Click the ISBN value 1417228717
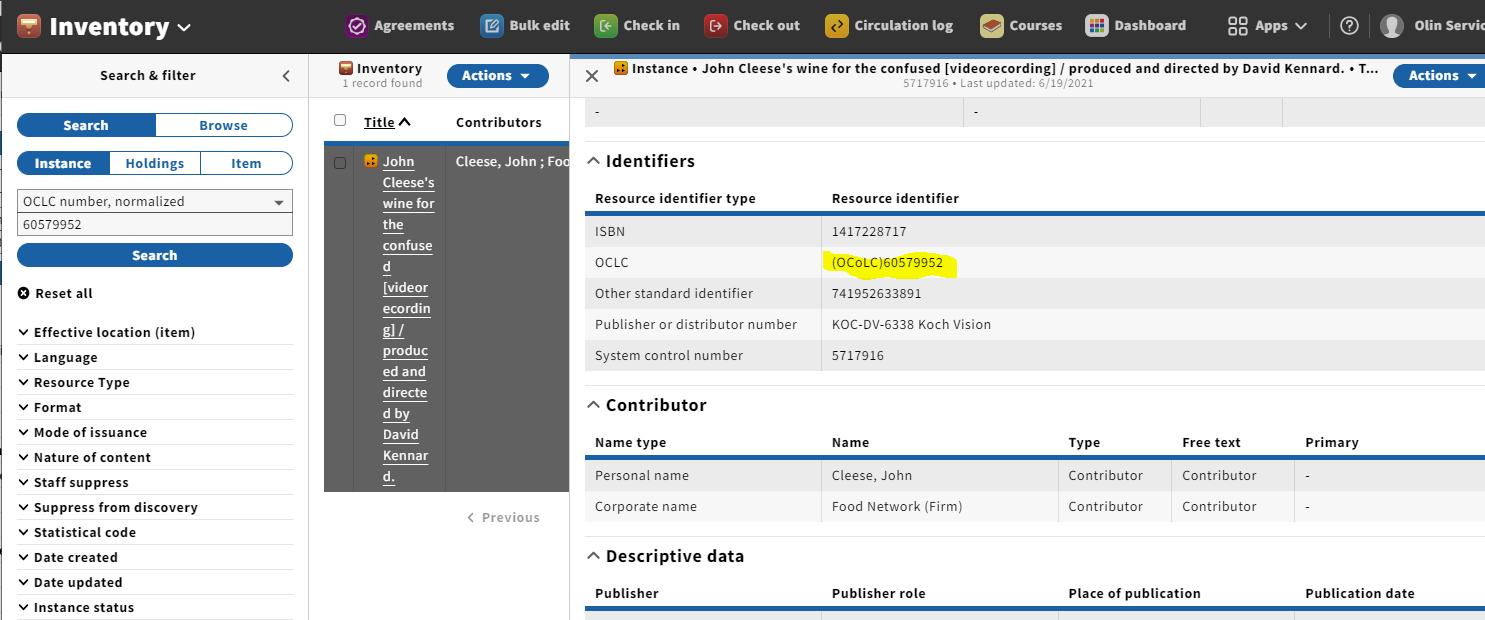This screenshot has width=1485, height=620. [869, 231]
